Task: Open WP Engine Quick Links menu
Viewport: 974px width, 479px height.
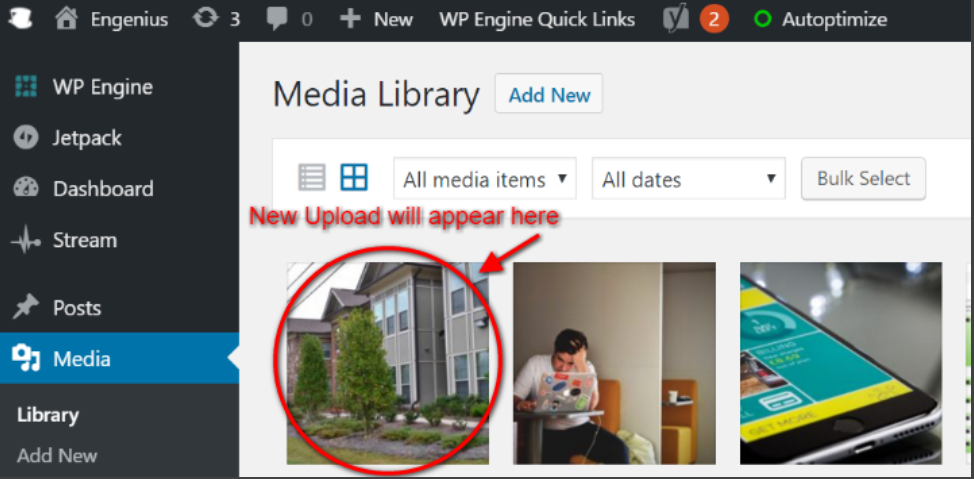Action: point(537,20)
